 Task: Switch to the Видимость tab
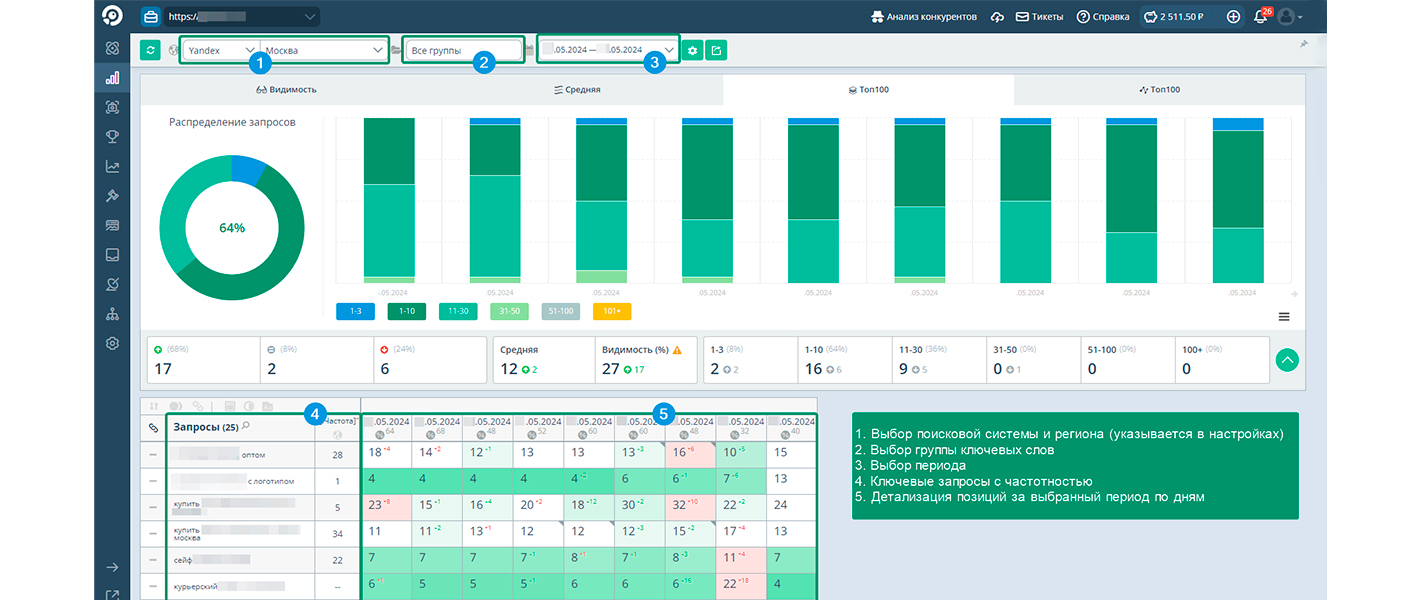(287, 89)
